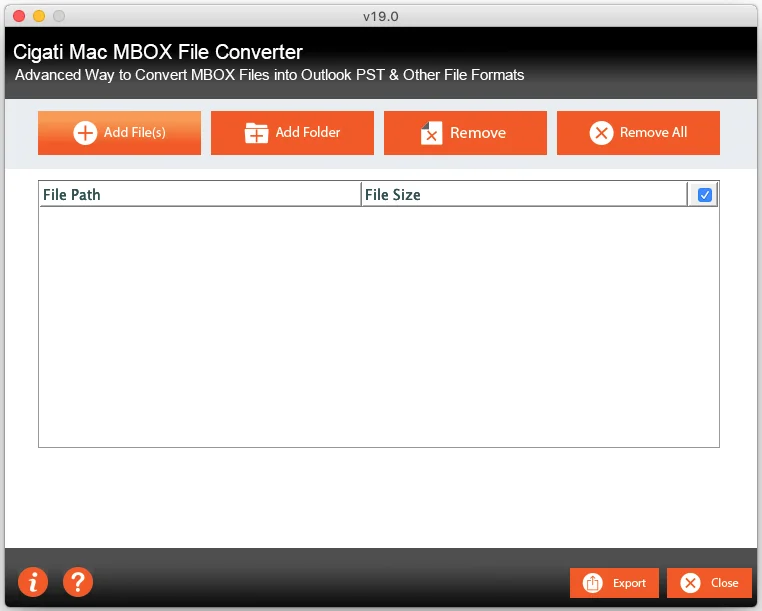Image resolution: width=762 pixels, height=611 pixels.
Task: Toggle the select-all checkbox in table header
Action: (x=704, y=195)
